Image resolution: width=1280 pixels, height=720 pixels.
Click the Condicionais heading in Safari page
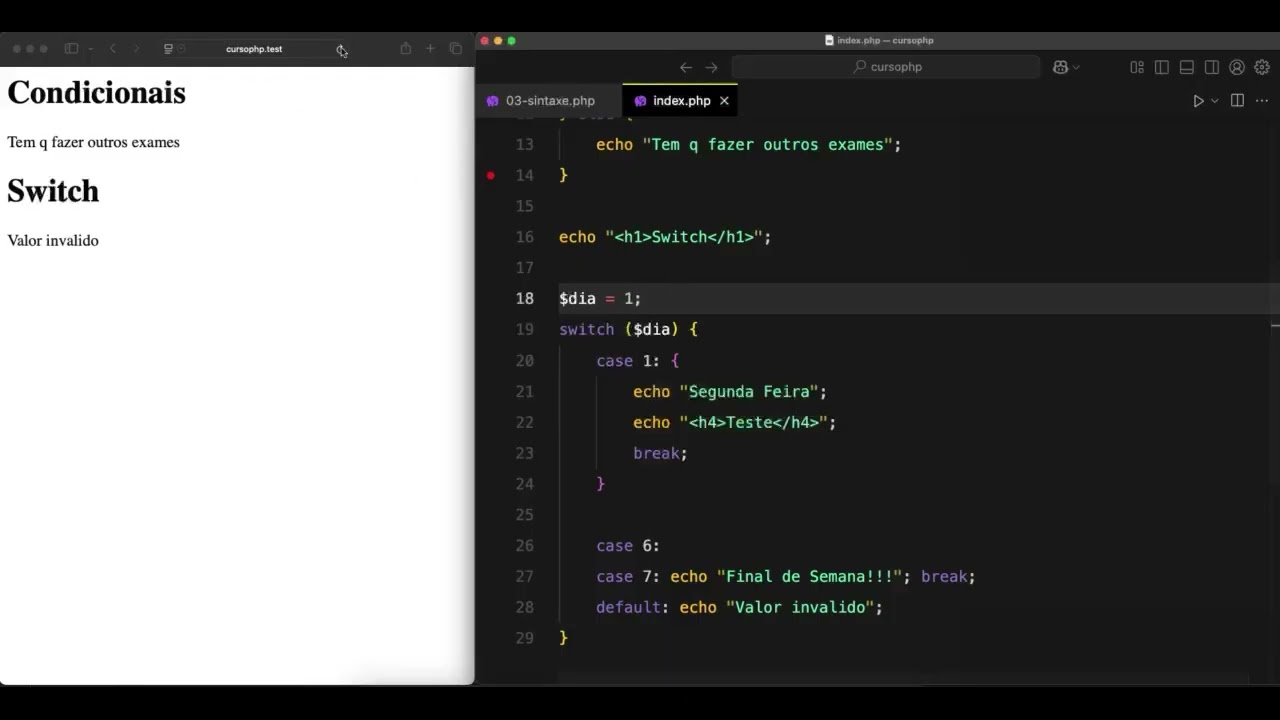click(x=96, y=92)
